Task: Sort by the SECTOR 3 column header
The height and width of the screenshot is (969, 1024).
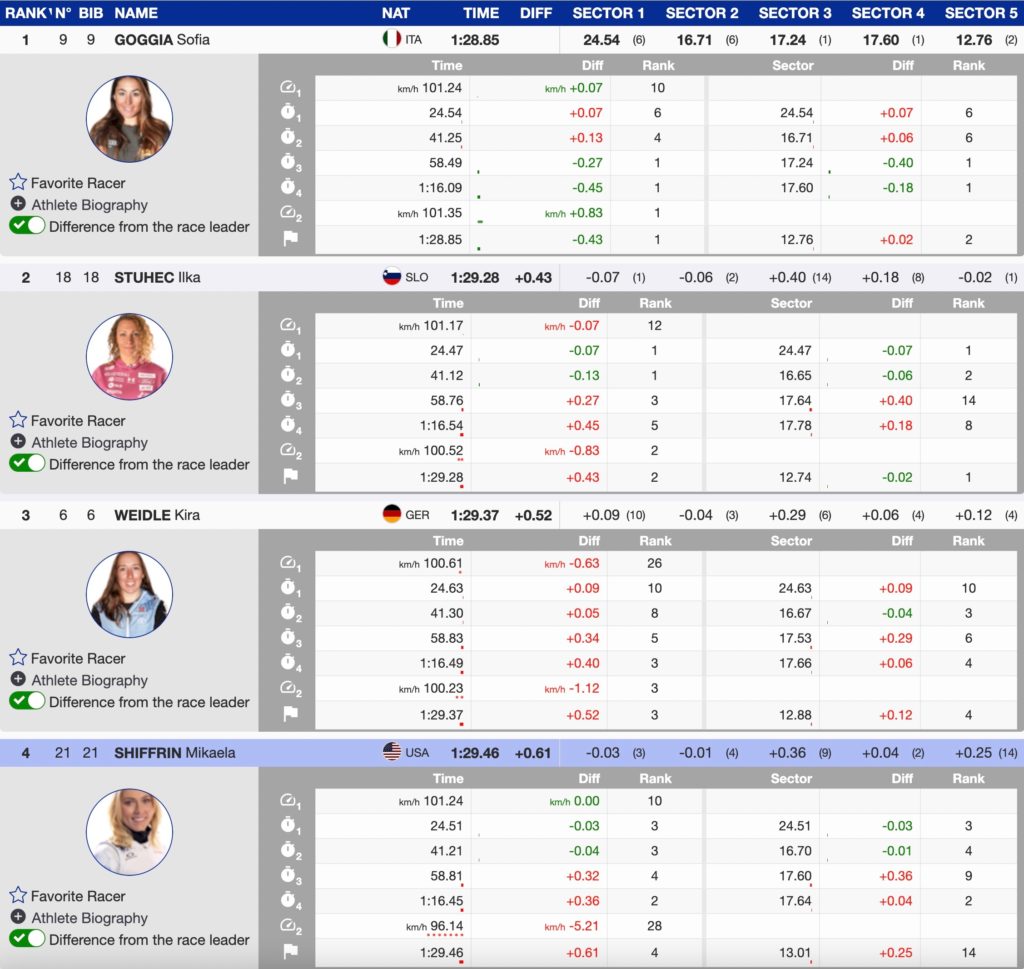Action: pyautogui.click(x=794, y=13)
